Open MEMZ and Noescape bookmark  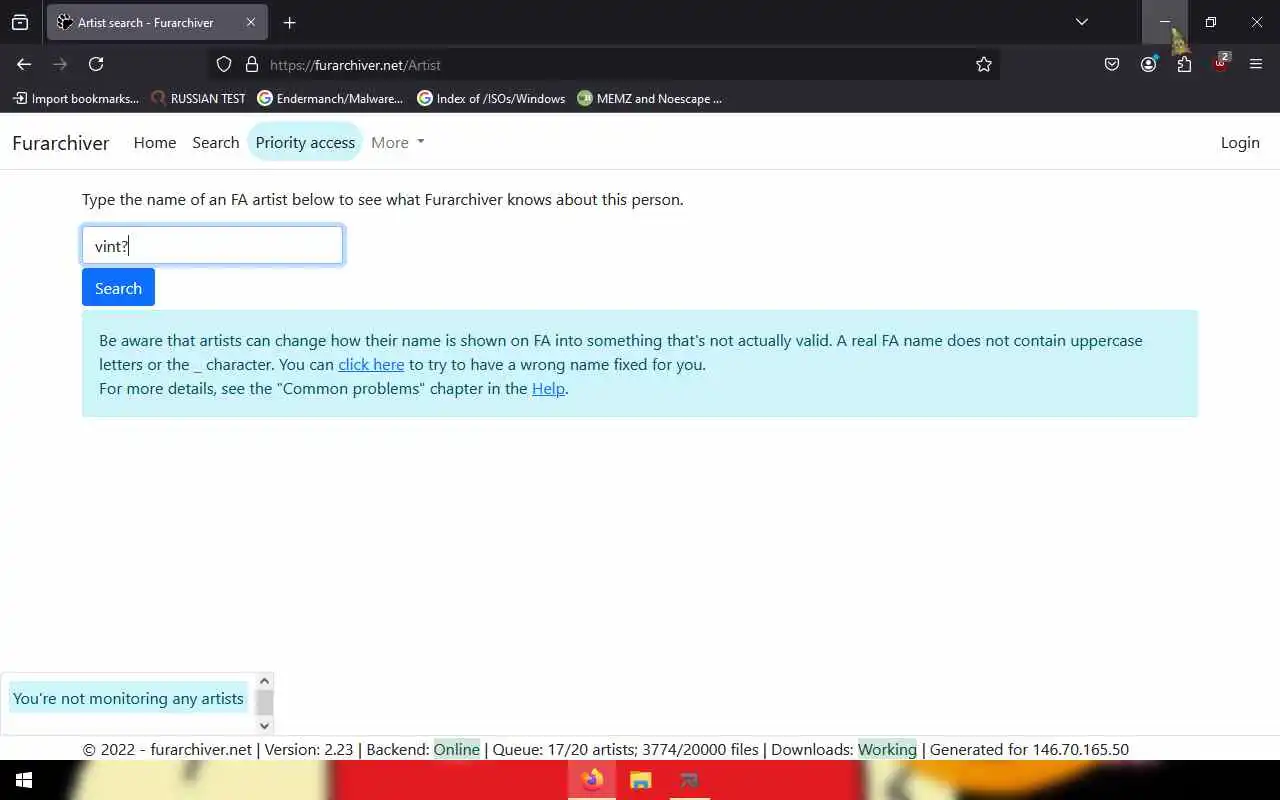[x=650, y=98]
